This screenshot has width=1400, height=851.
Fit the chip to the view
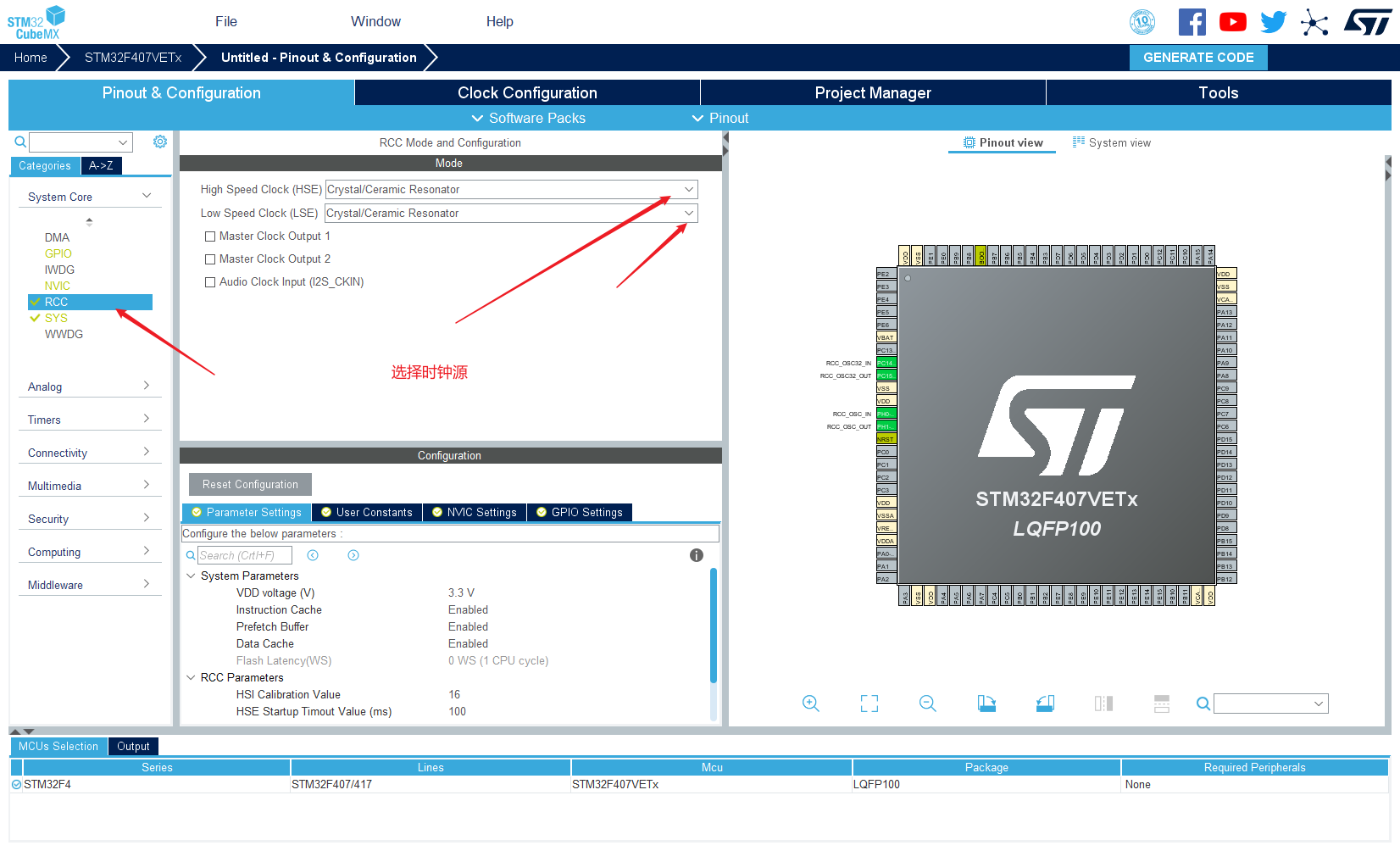point(869,704)
